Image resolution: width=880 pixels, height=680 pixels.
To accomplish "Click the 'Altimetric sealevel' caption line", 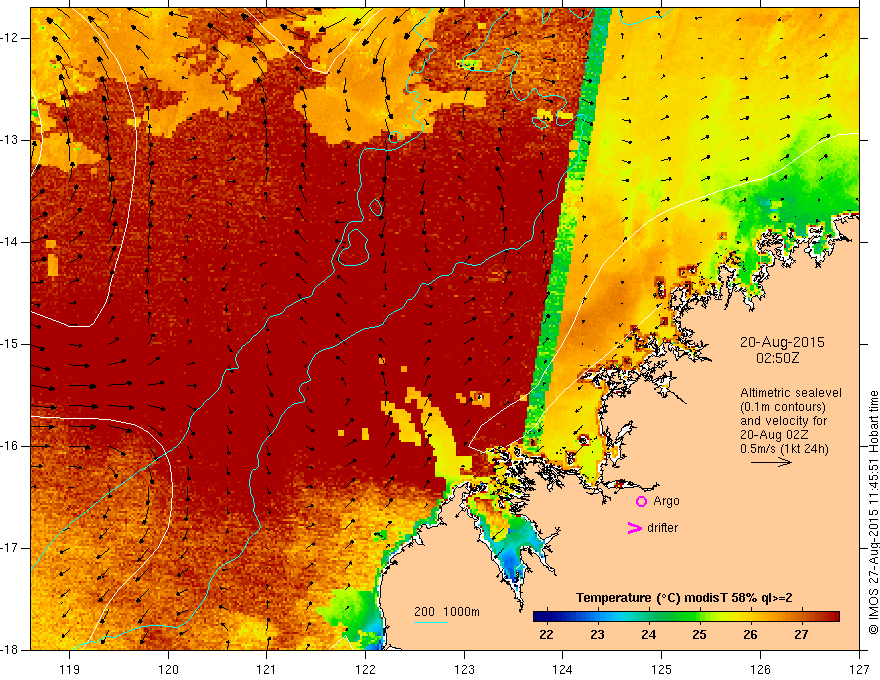I will point(790,393).
